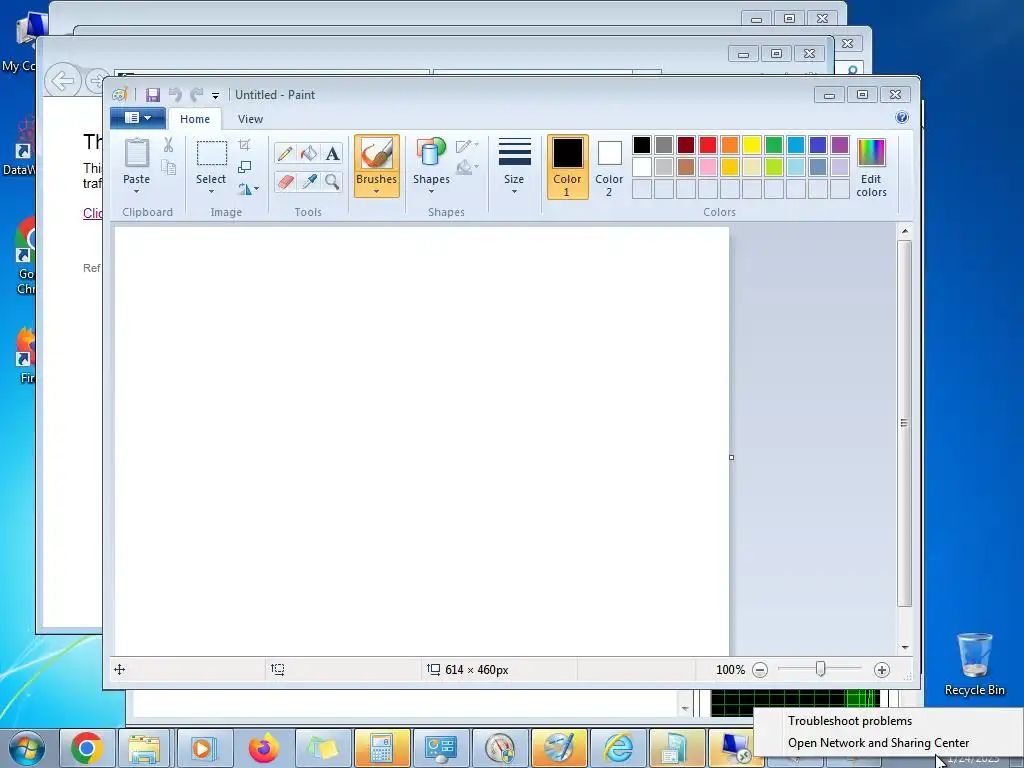This screenshot has height=768, width=1024.
Task: Pick the Eraser tool
Action: pos(285,181)
